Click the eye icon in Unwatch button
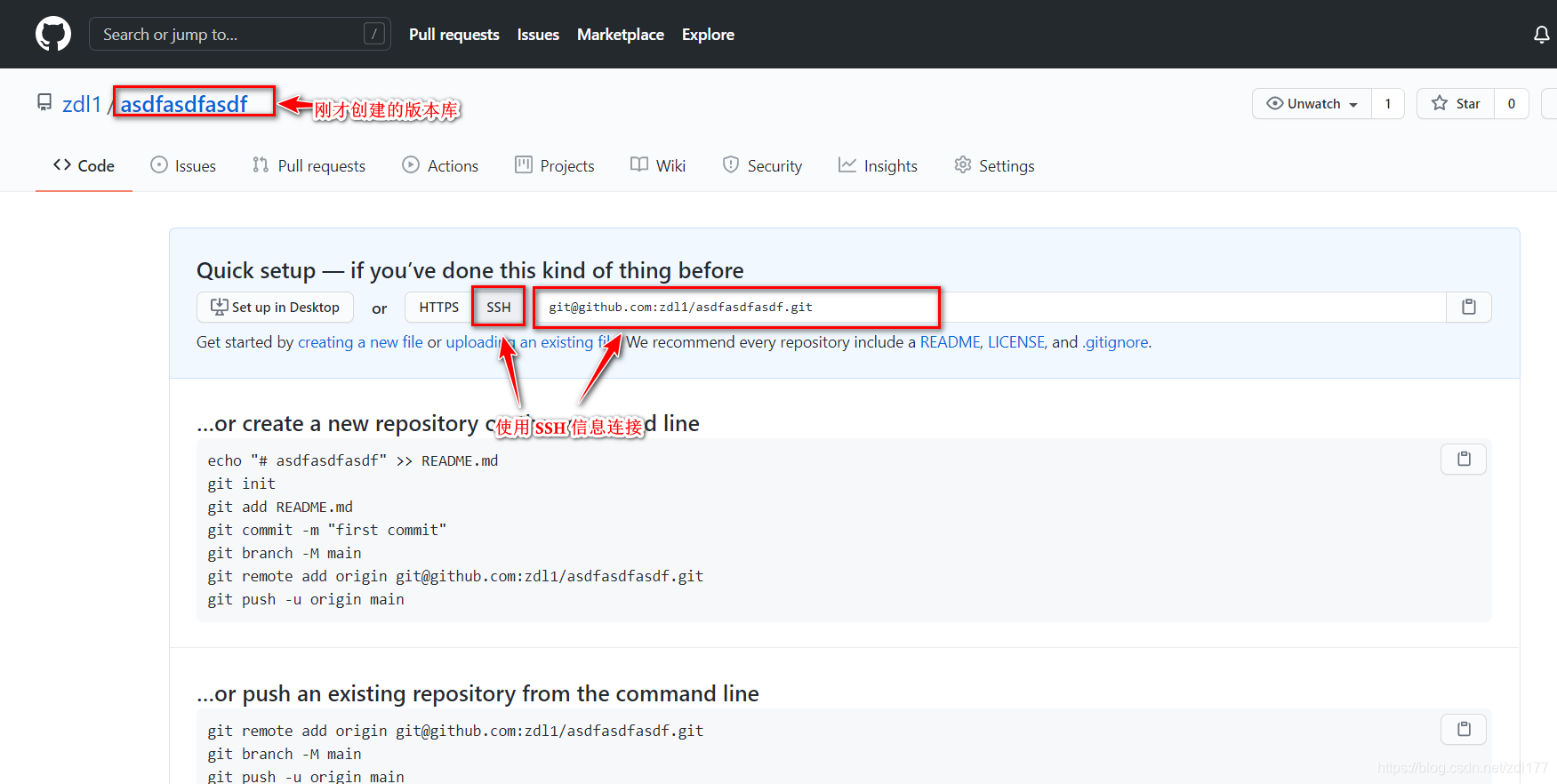 point(1274,103)
